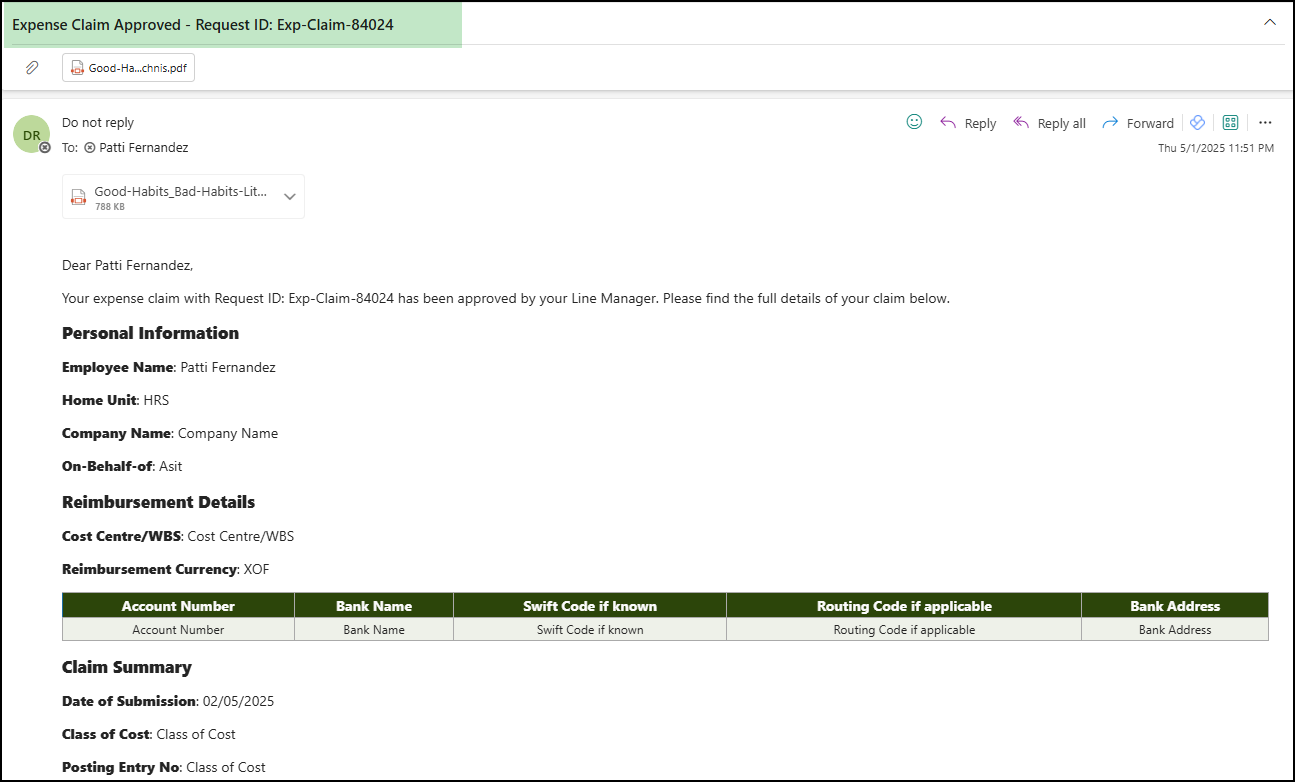
Task: Click the green DR sender avatar
Action: click(x=31, y=133)
